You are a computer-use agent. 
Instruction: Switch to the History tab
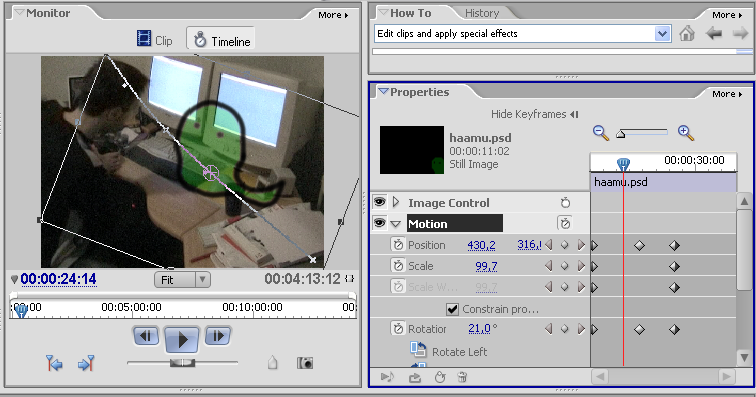click(x=482, y=13)
